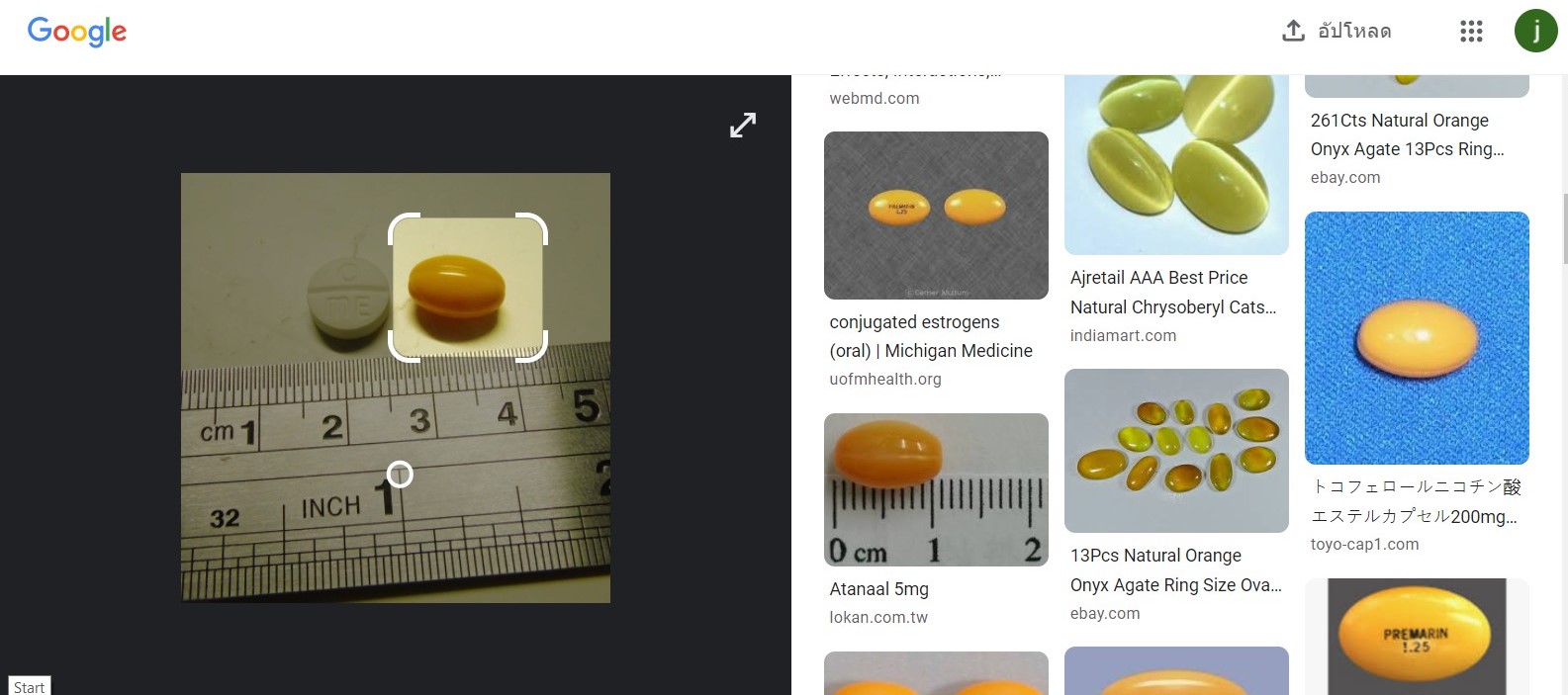Open the Atanaal 5mg result title
This screenshot has width=1568, height=695.
pos(878,589)
